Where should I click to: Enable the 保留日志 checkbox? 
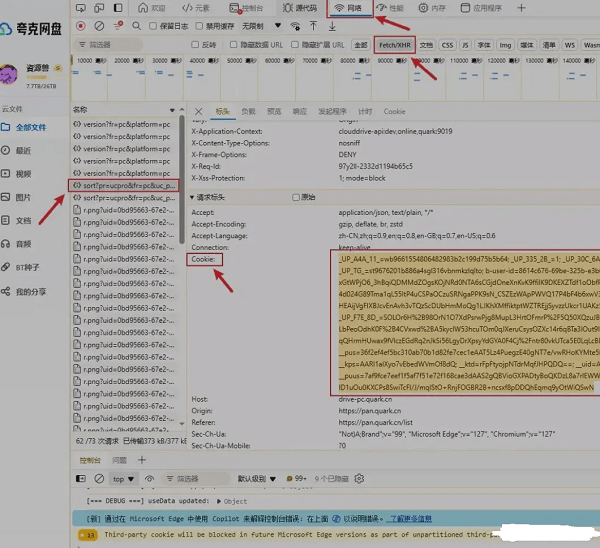pyautogui.click(x=153, y=26)
